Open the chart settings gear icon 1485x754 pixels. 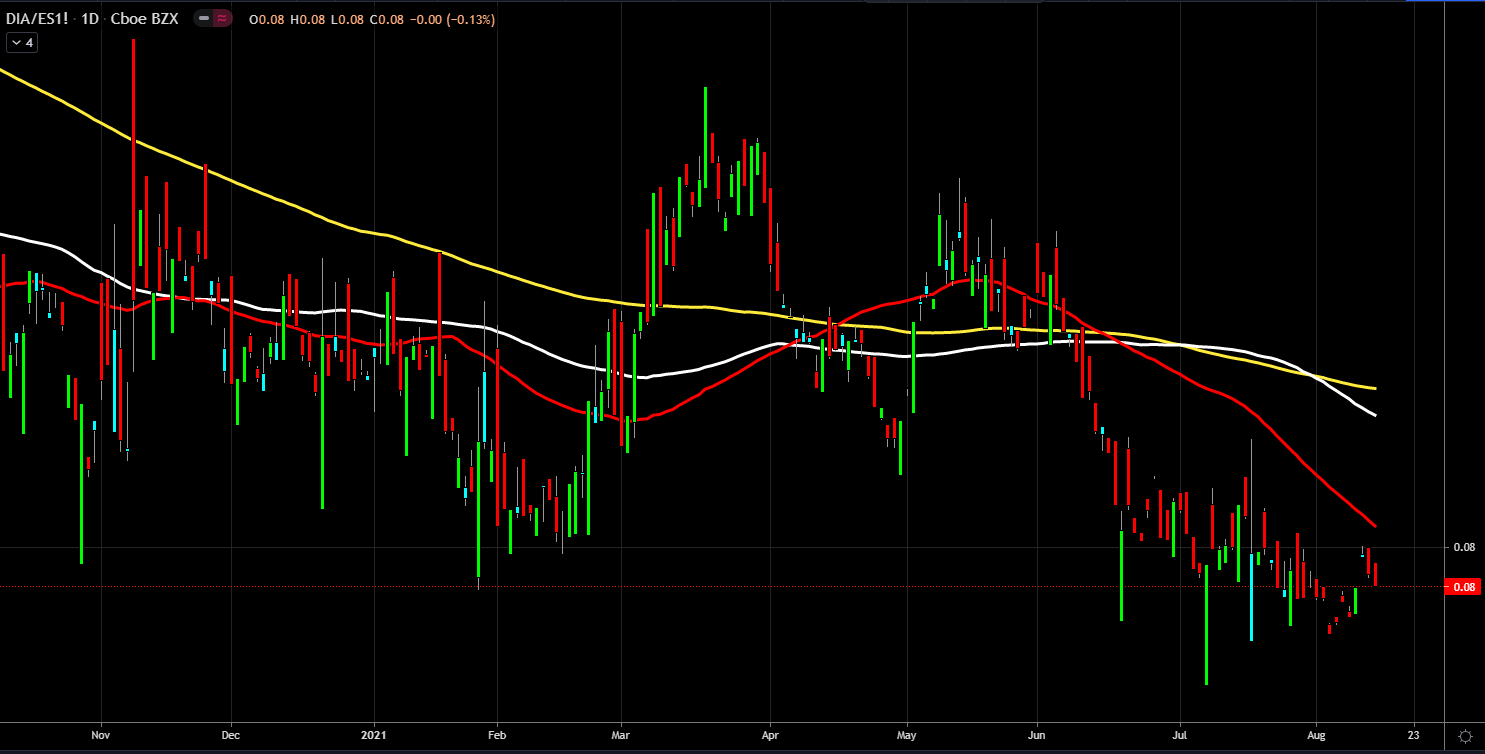tap(1465, 737)
